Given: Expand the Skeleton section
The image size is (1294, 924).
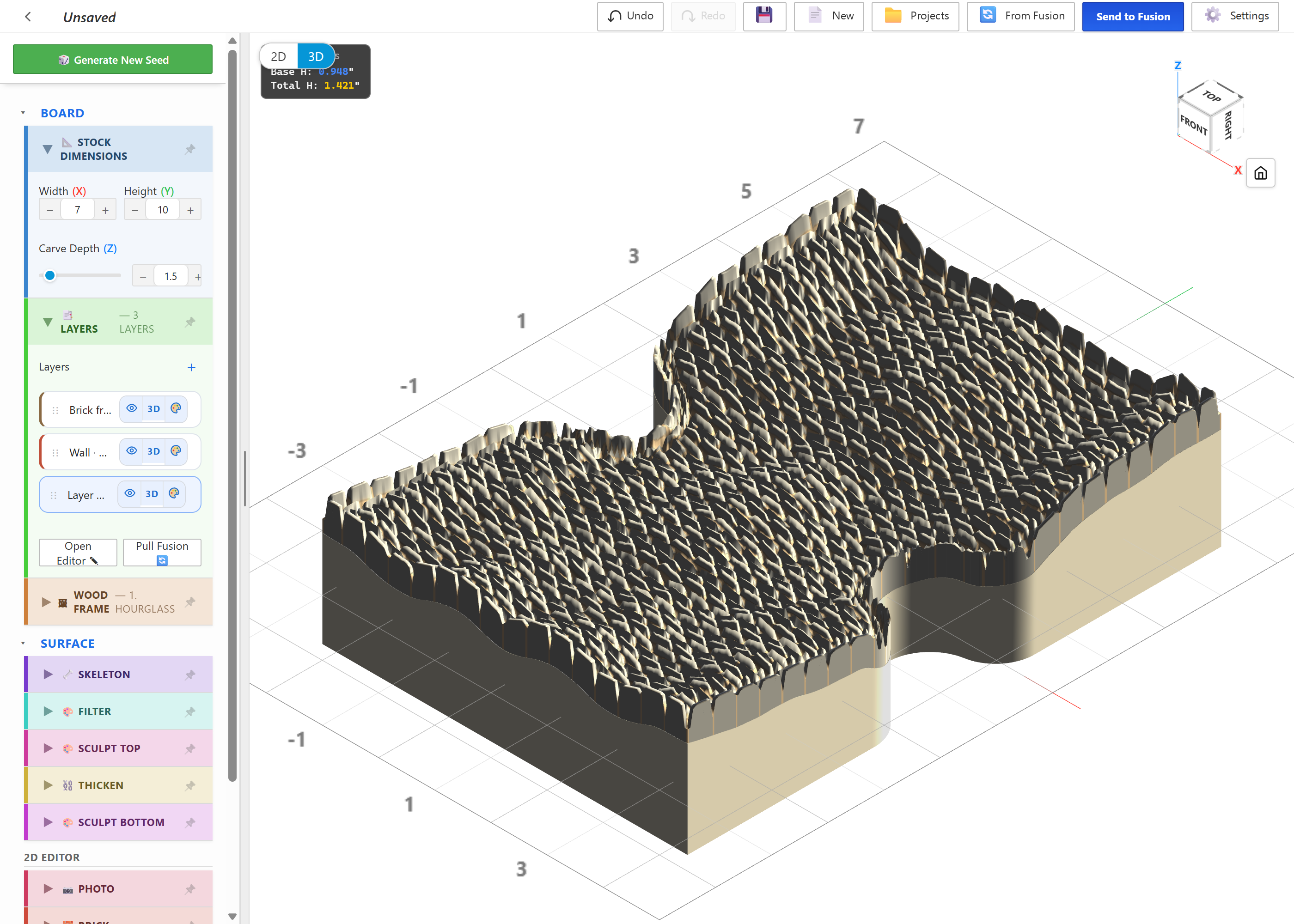Looking at the screenshot, I should (48, 675).
